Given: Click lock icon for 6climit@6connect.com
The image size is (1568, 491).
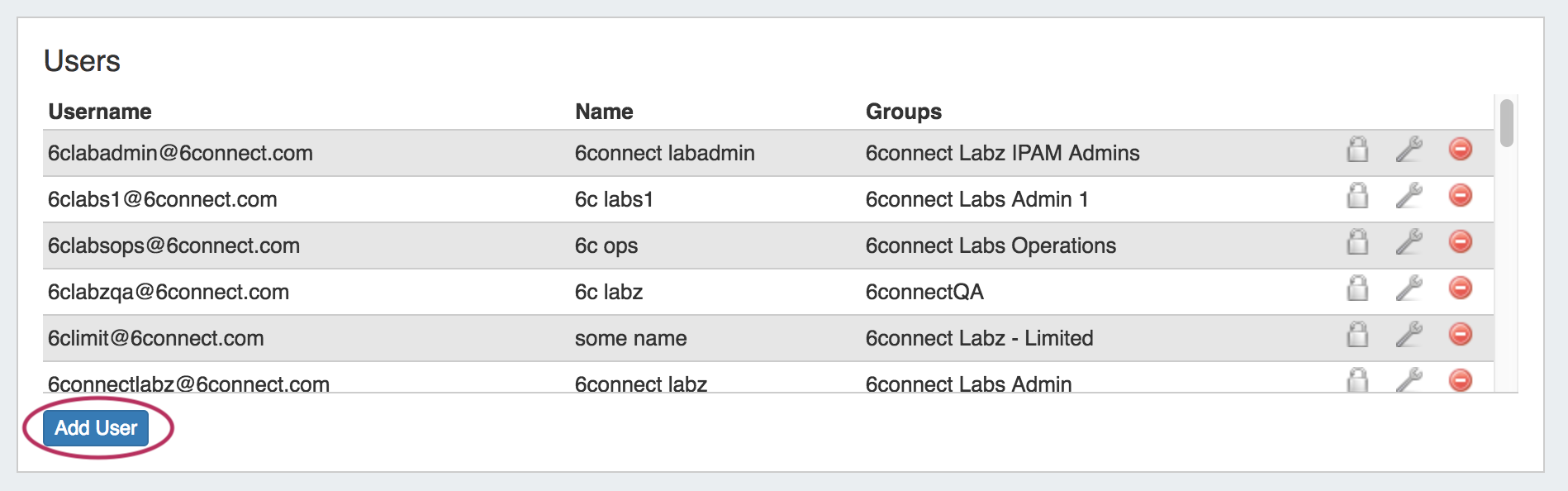Looking at the screenshot, I should click(x=1357, y=335).
